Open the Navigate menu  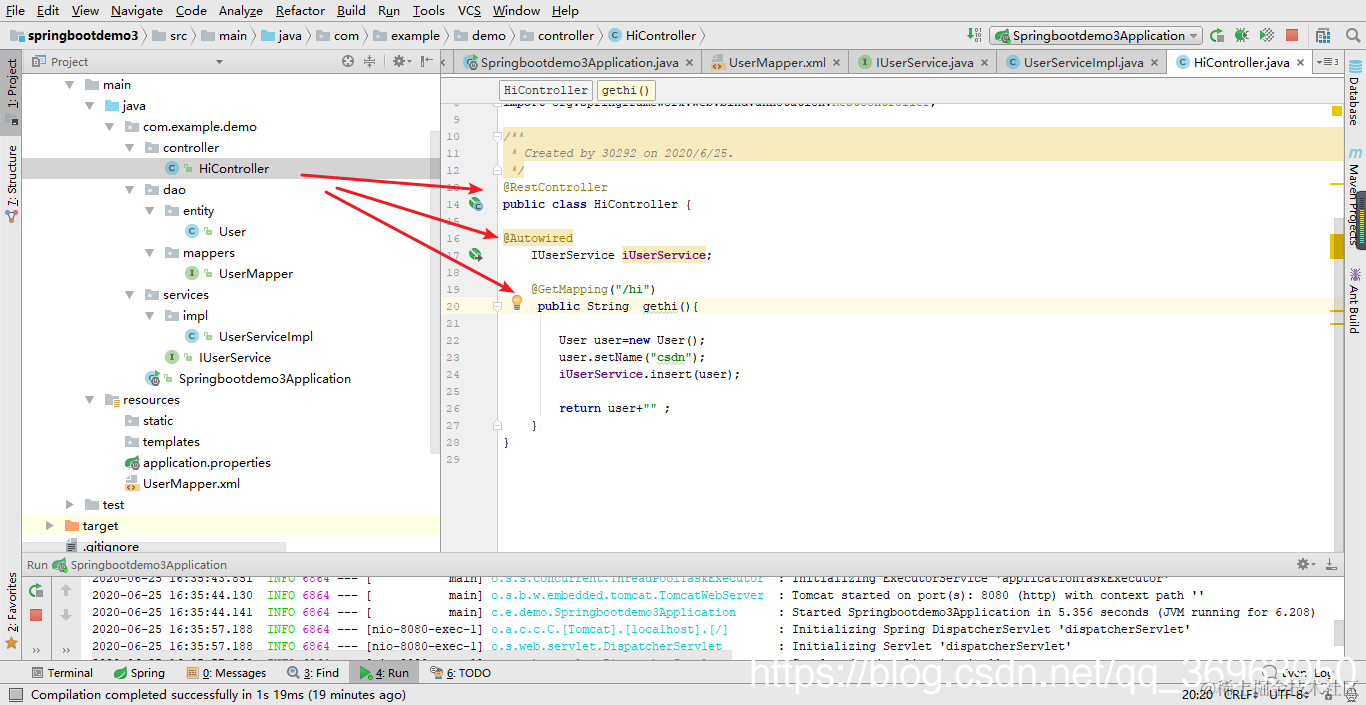pos(137,10)
